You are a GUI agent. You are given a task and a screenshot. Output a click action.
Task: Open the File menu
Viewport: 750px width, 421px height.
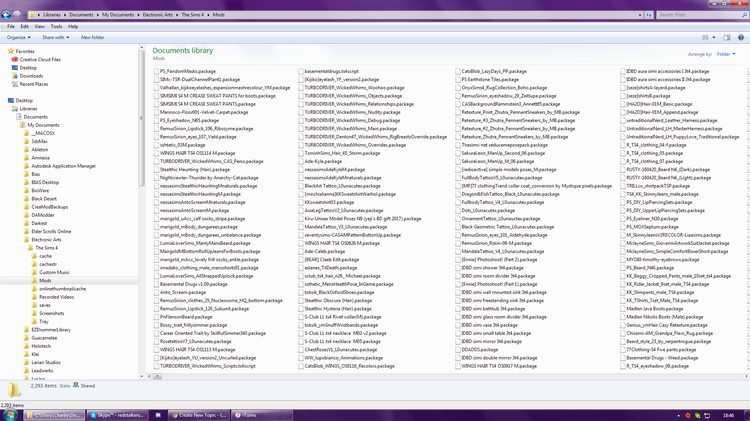(11, 26)
